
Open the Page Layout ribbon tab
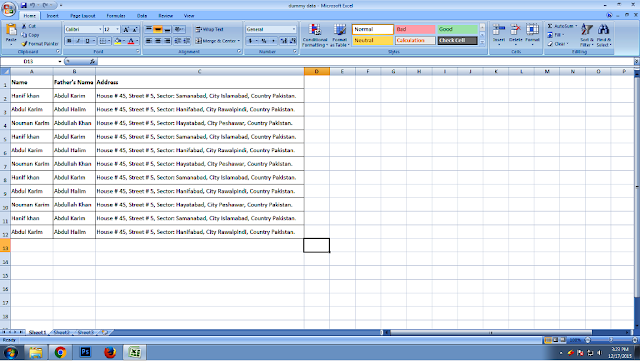tap(82, 16)
